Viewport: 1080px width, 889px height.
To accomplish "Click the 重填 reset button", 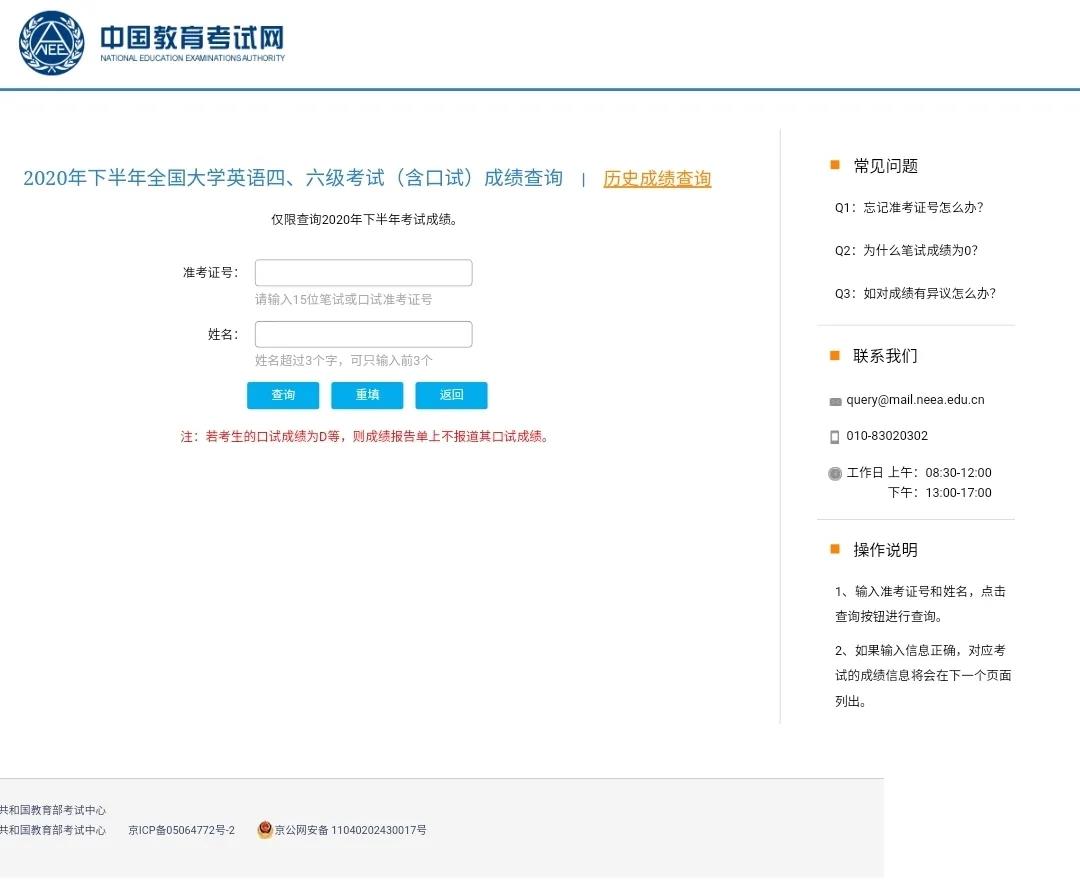I will tap(367, 395).
